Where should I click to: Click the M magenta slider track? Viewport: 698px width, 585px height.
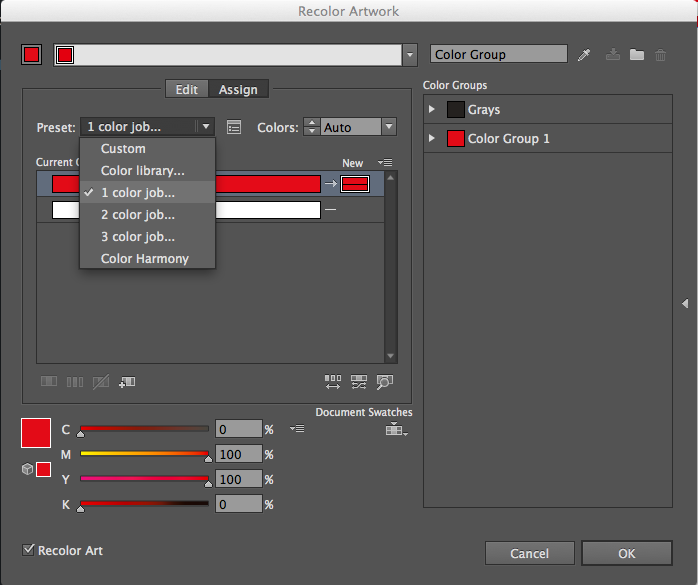coord(144,454)
